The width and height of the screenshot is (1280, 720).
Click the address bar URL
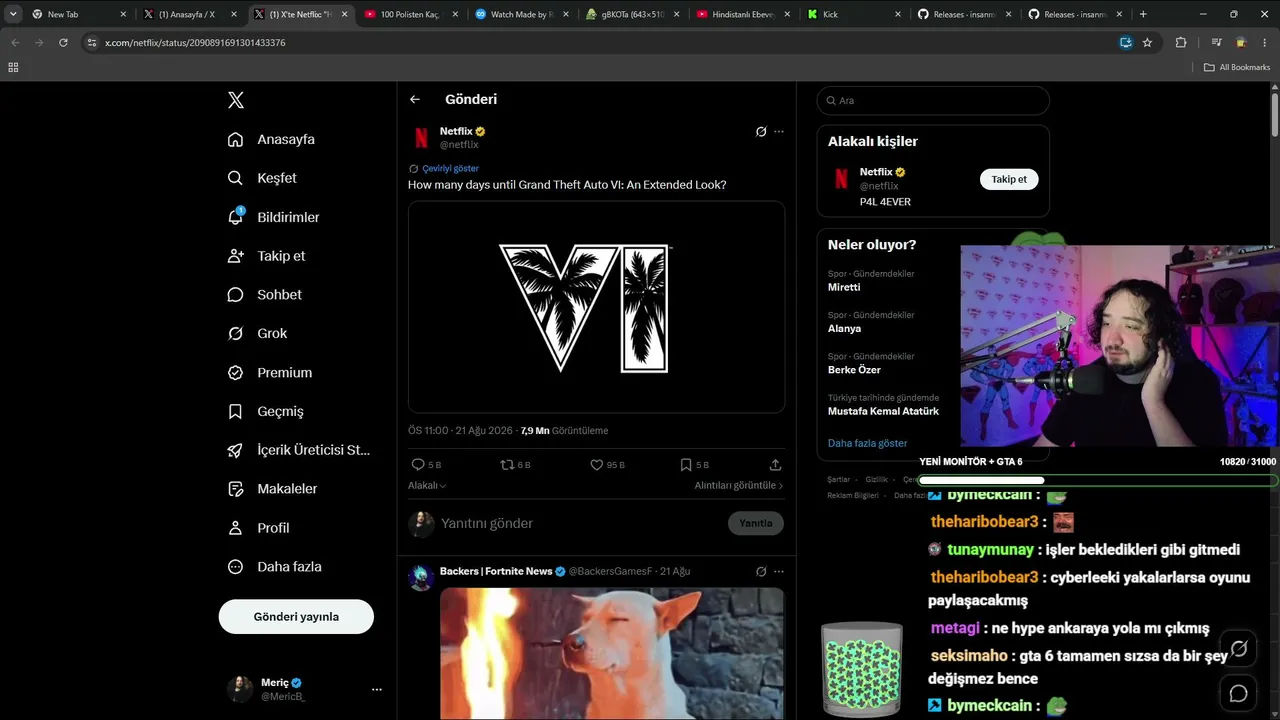(x=195, y=43)
